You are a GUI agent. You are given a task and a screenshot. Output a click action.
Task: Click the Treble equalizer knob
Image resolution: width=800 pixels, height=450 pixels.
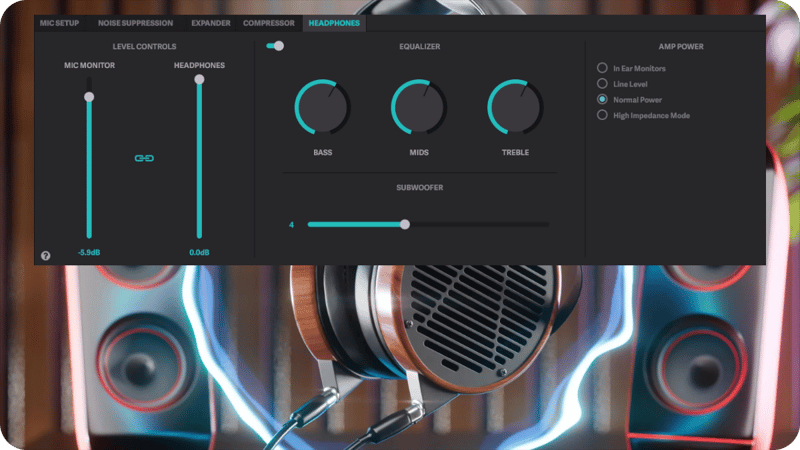tap(515, 109)
